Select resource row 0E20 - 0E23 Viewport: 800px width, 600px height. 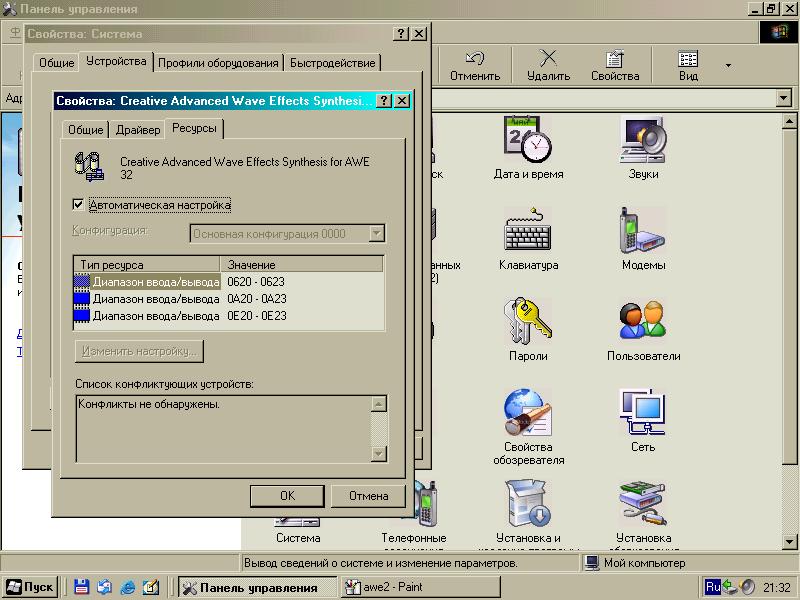229,316
